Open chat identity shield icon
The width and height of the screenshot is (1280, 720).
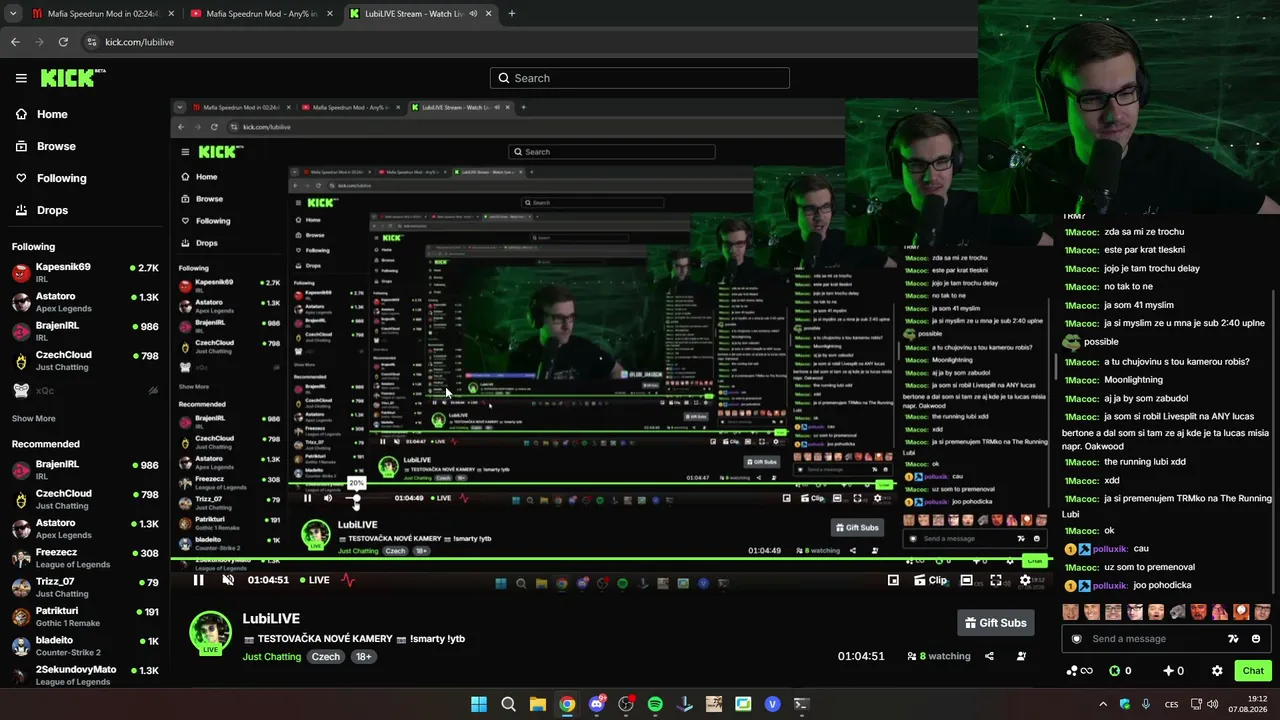(1076, 639)
